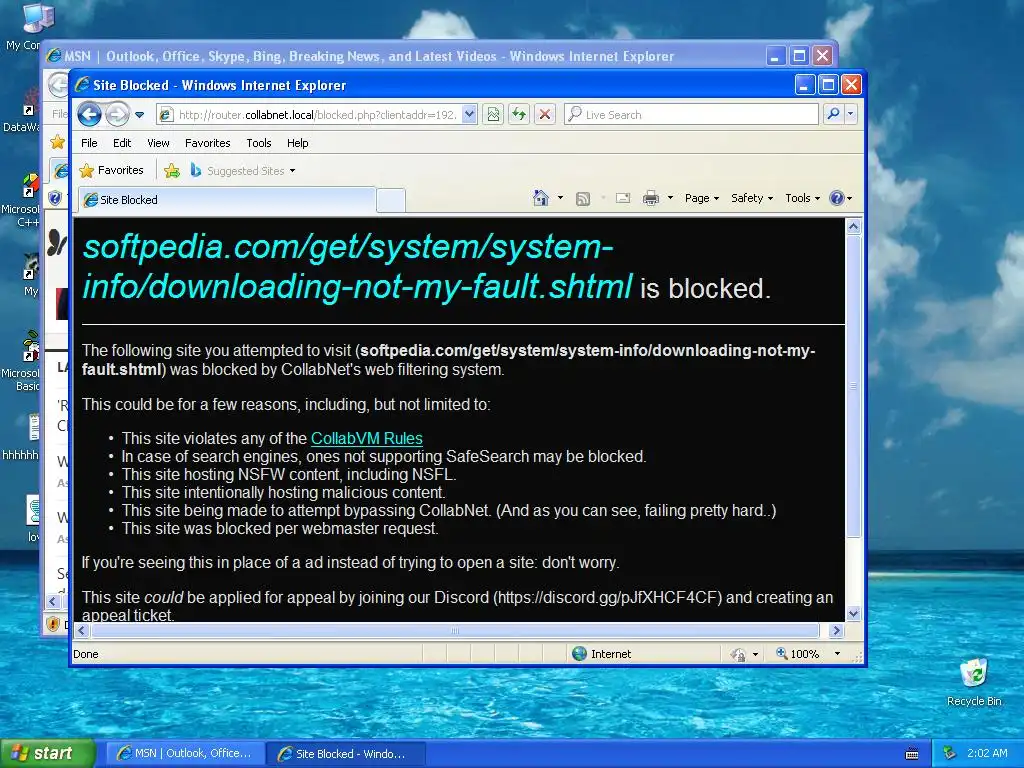Click the horizontal scrollbar left arrow

82,630
